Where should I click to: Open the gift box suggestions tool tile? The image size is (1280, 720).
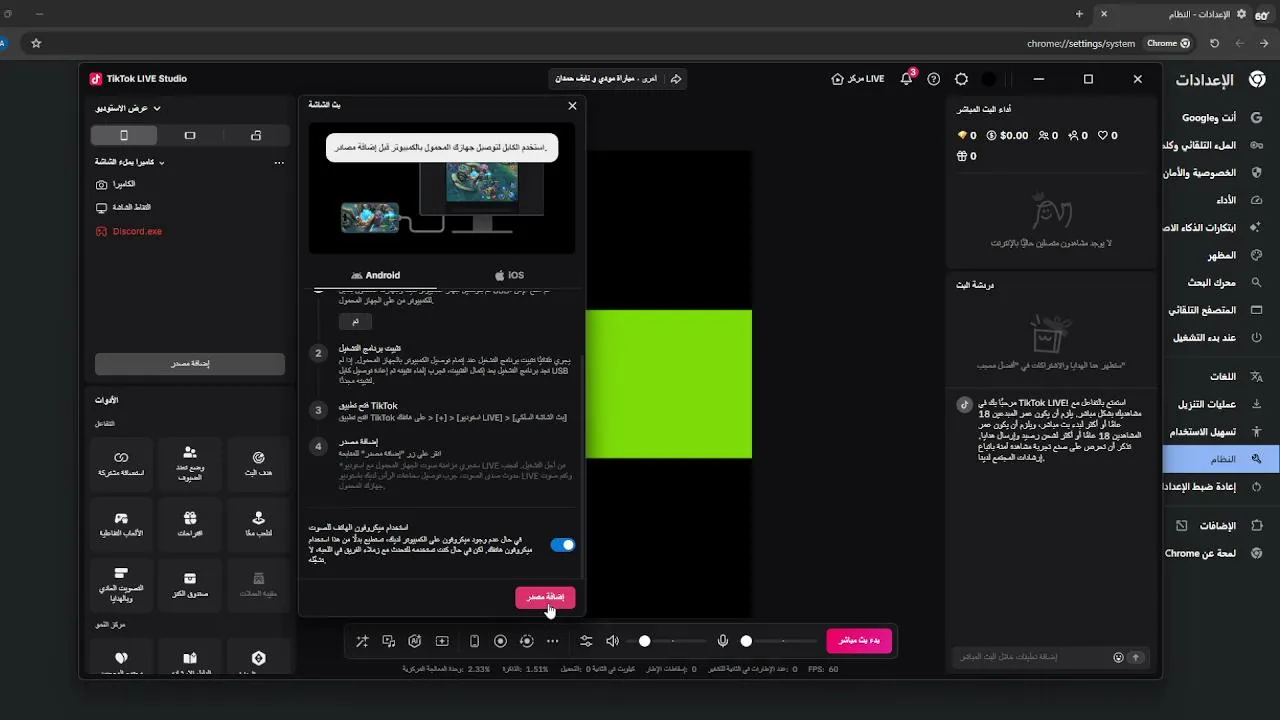coord(190,525)
